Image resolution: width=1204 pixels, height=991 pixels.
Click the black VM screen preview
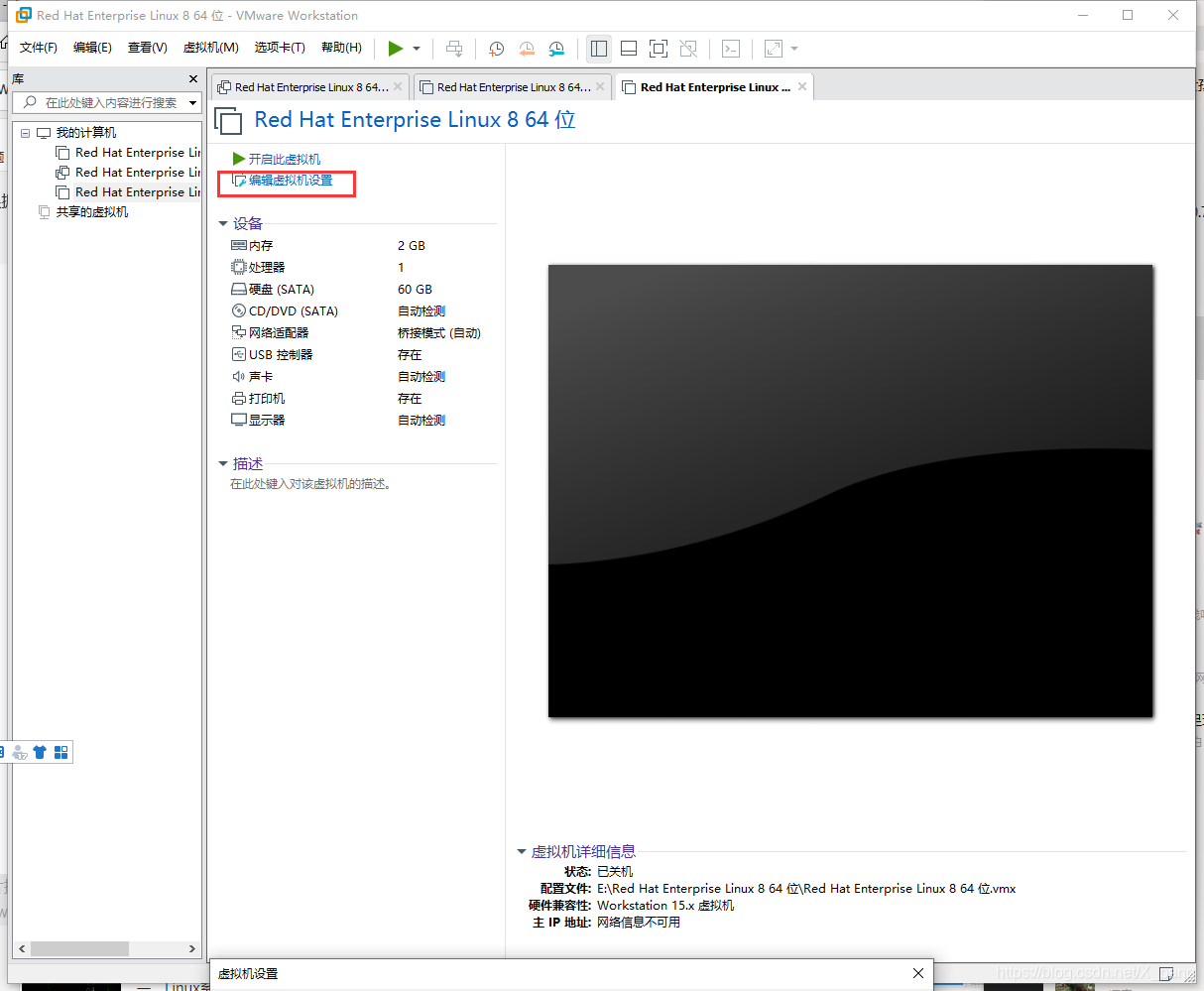851,490
